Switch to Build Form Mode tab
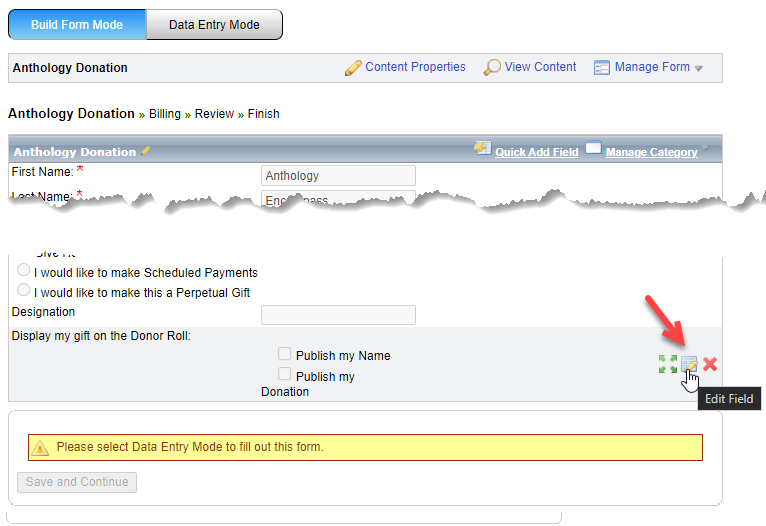Screen dimensions: 766x526 (x=78, y=25)
